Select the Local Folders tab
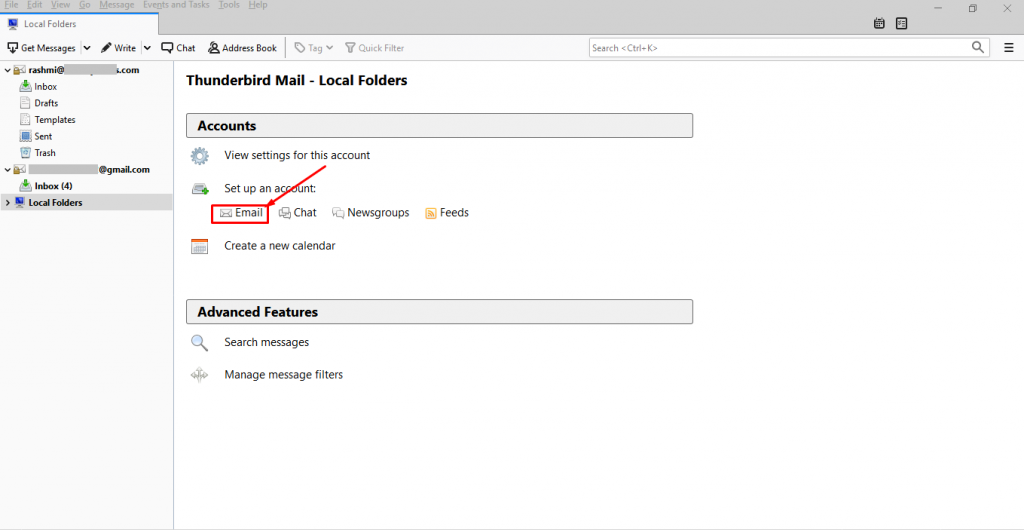The height and width of the screenshot is (530, 1024). (79, 24)
